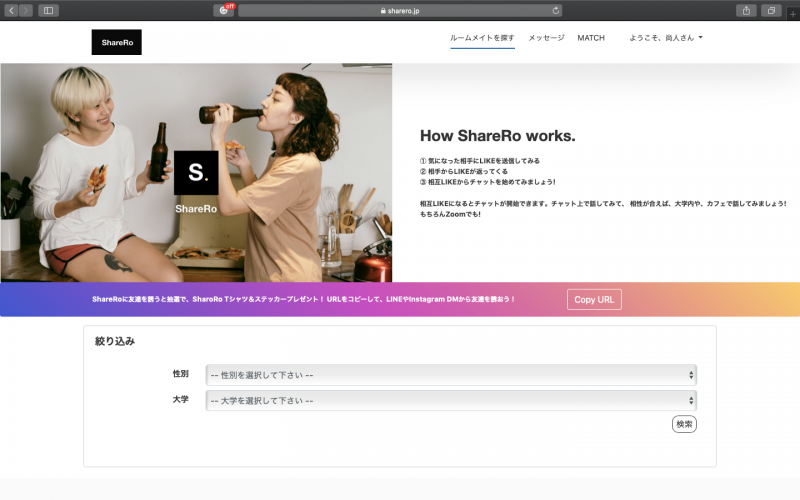Show all tabs overview icon
The height and width of the screenshot is (500, 800).
(x=771, y=10)
